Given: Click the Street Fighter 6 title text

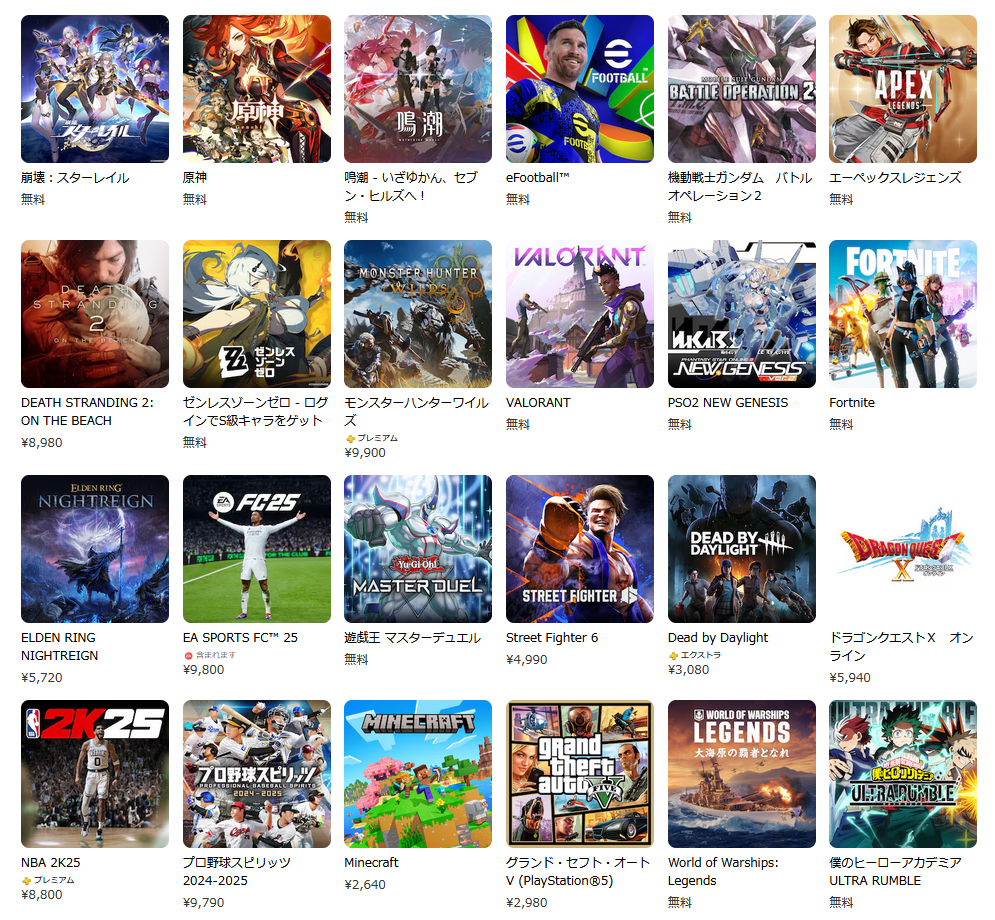Looking at the screenshot, I should click(552, 638).
